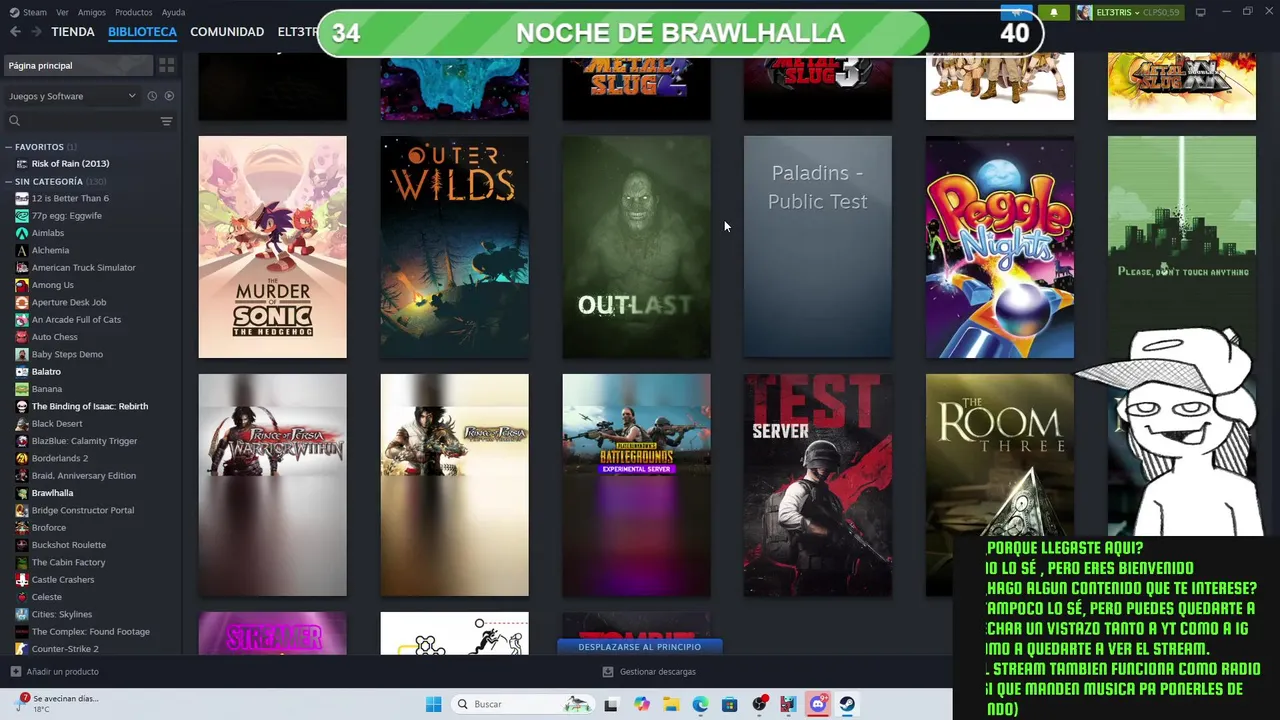The width and height of the screenshot is (1280, 720).
Task: Click the Banana game icon
Action: coord(22,389)
